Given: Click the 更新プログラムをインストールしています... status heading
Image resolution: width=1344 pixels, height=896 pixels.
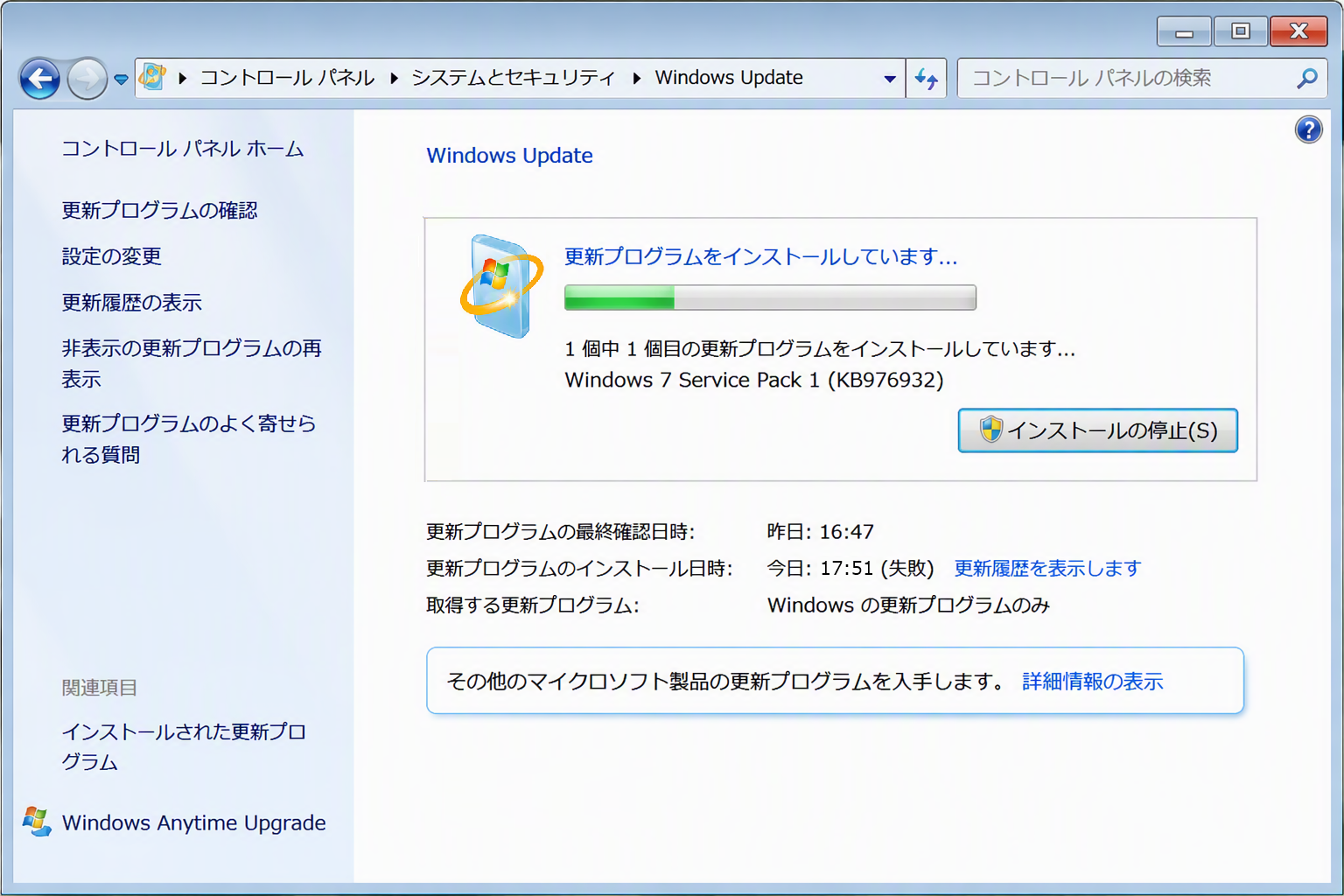Looking at the screenshot, I should pyautogui.click(x=760, y=256).
